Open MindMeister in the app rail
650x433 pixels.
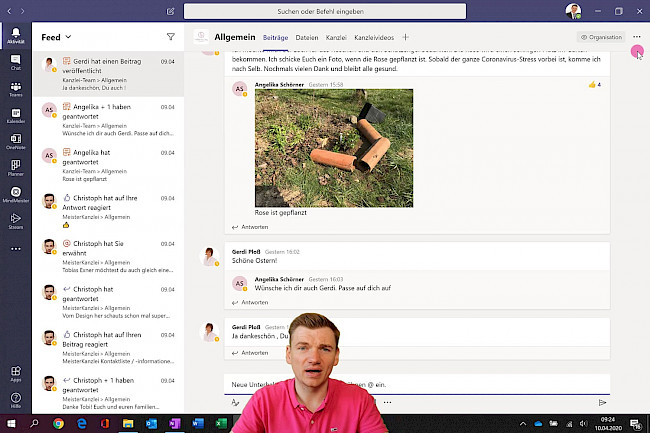pos(15,194)
